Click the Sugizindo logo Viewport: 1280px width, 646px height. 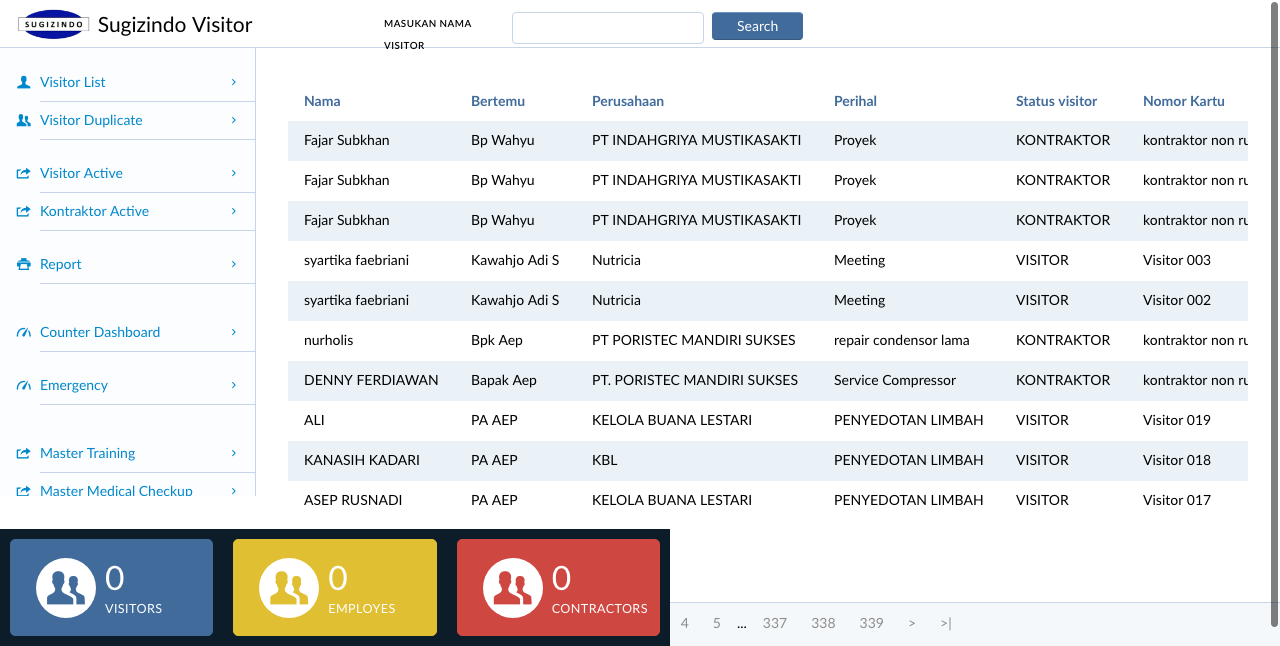tap(53, 24)
